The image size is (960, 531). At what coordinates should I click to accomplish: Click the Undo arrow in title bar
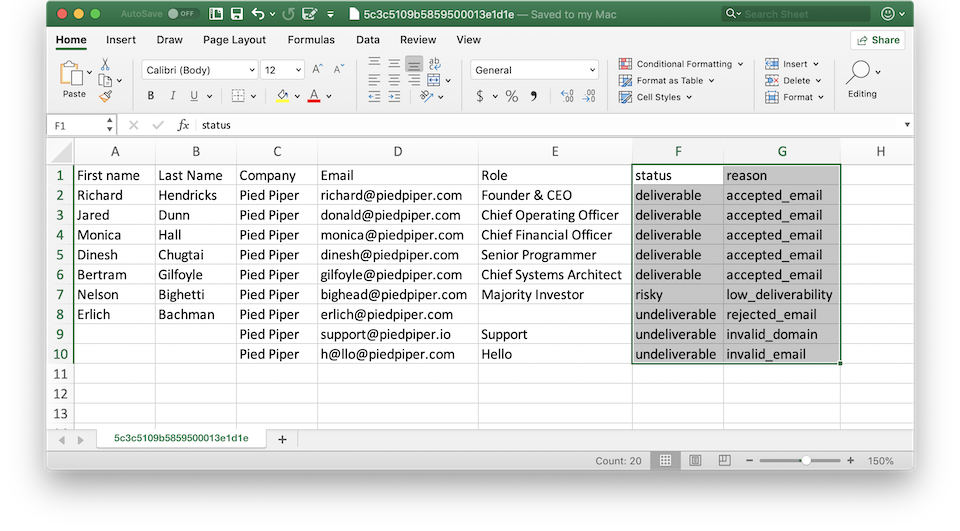coord(258,13)
